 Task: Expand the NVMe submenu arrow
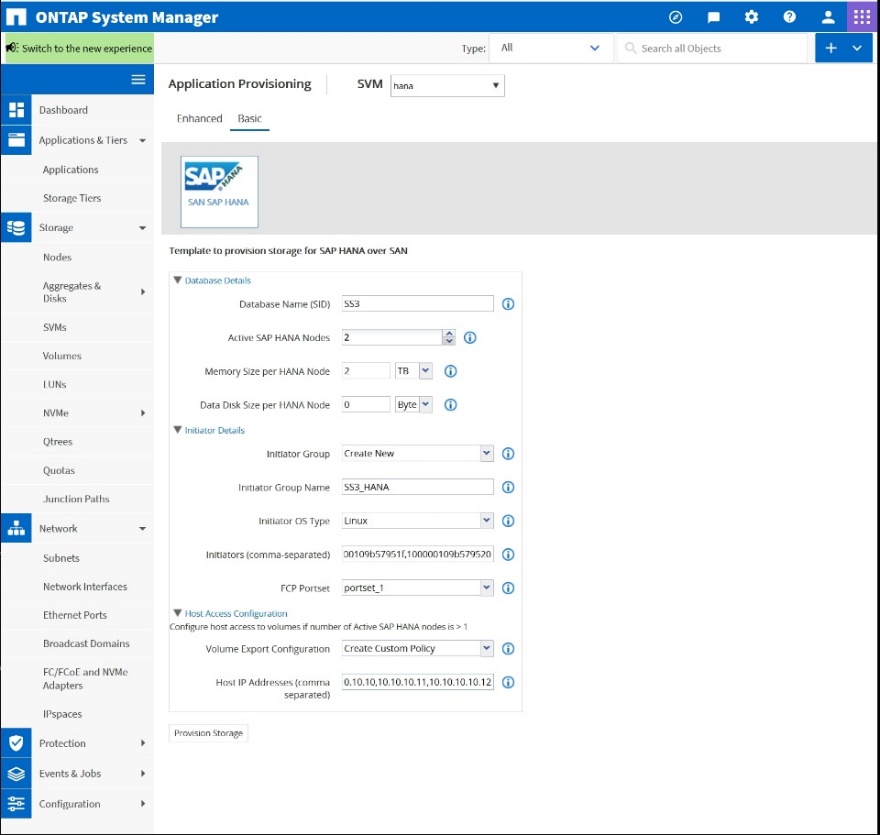[x=143, y=413]
